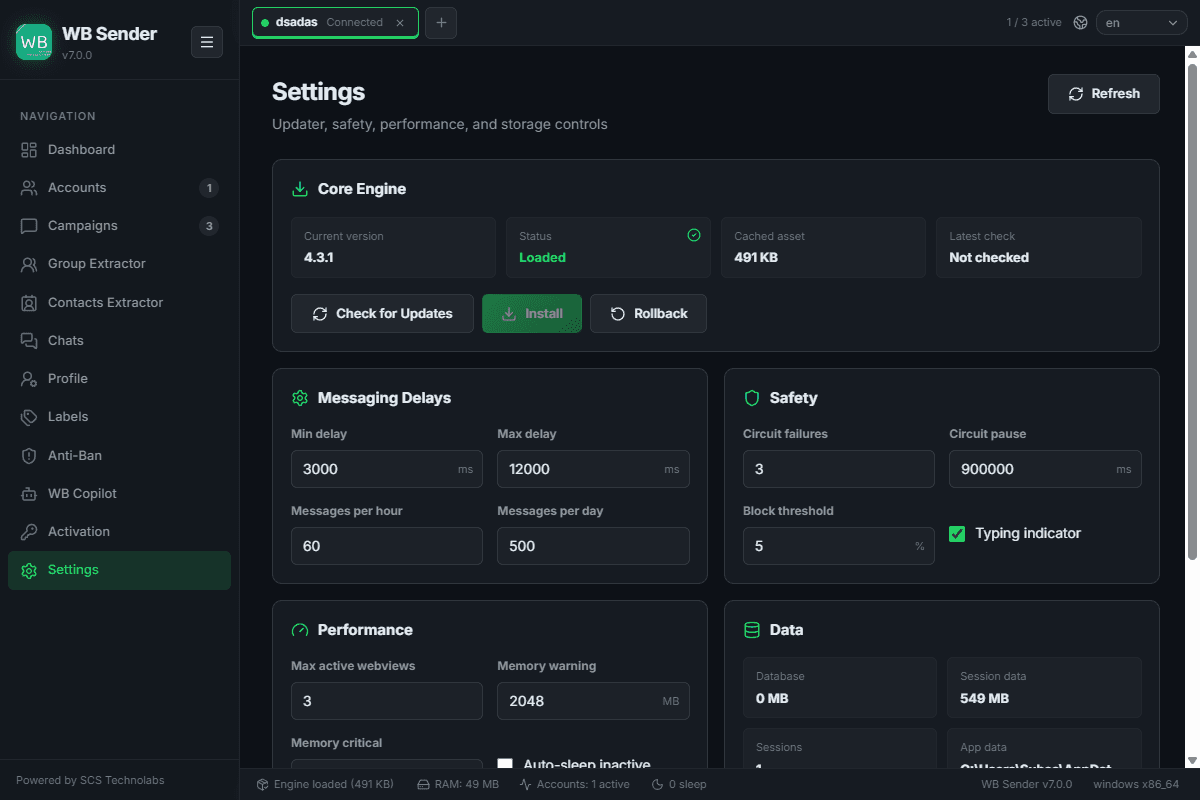Click the WB Copilot robot icon
This screenshot has height=800, width=1200.
coord(29,494)
